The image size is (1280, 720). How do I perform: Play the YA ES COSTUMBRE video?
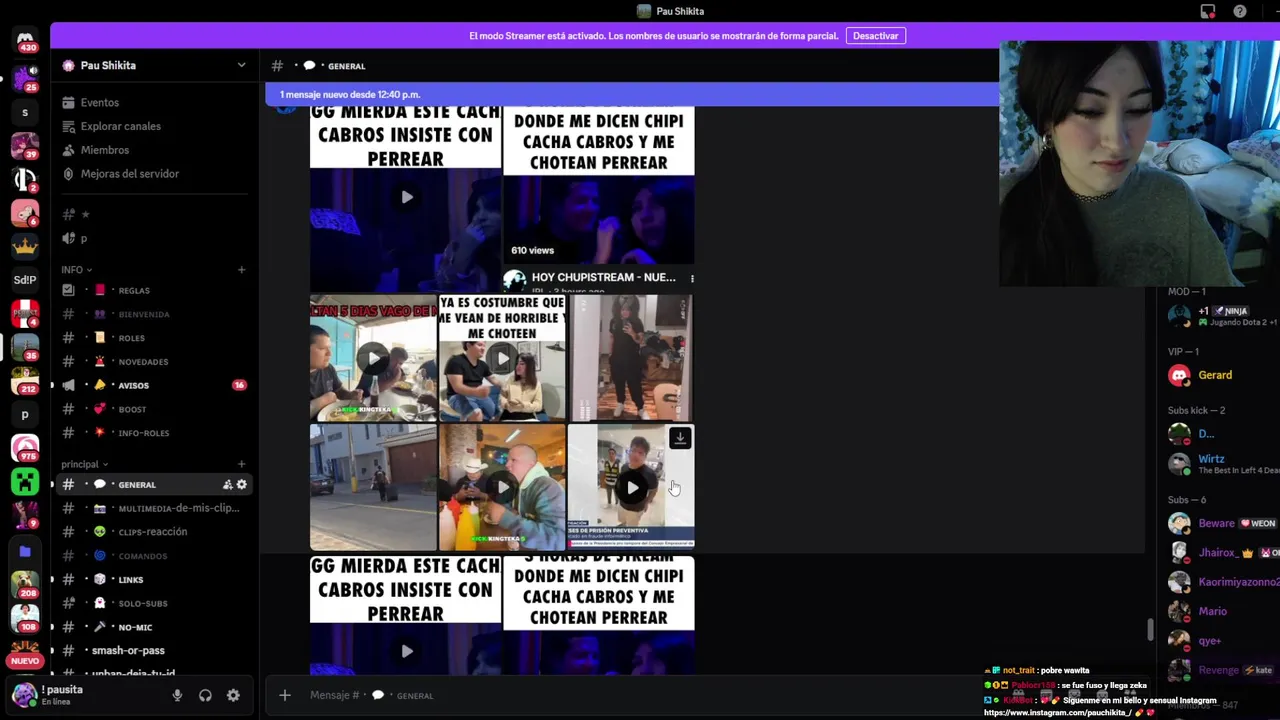502,357
